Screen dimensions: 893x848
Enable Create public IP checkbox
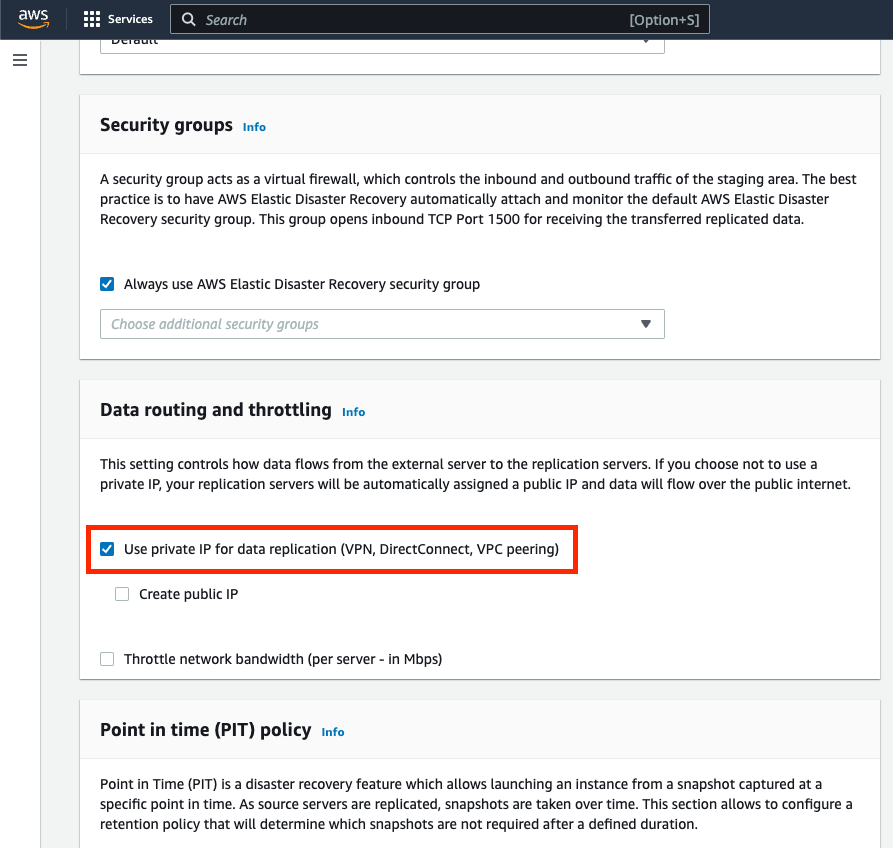[x=122, y=594]
